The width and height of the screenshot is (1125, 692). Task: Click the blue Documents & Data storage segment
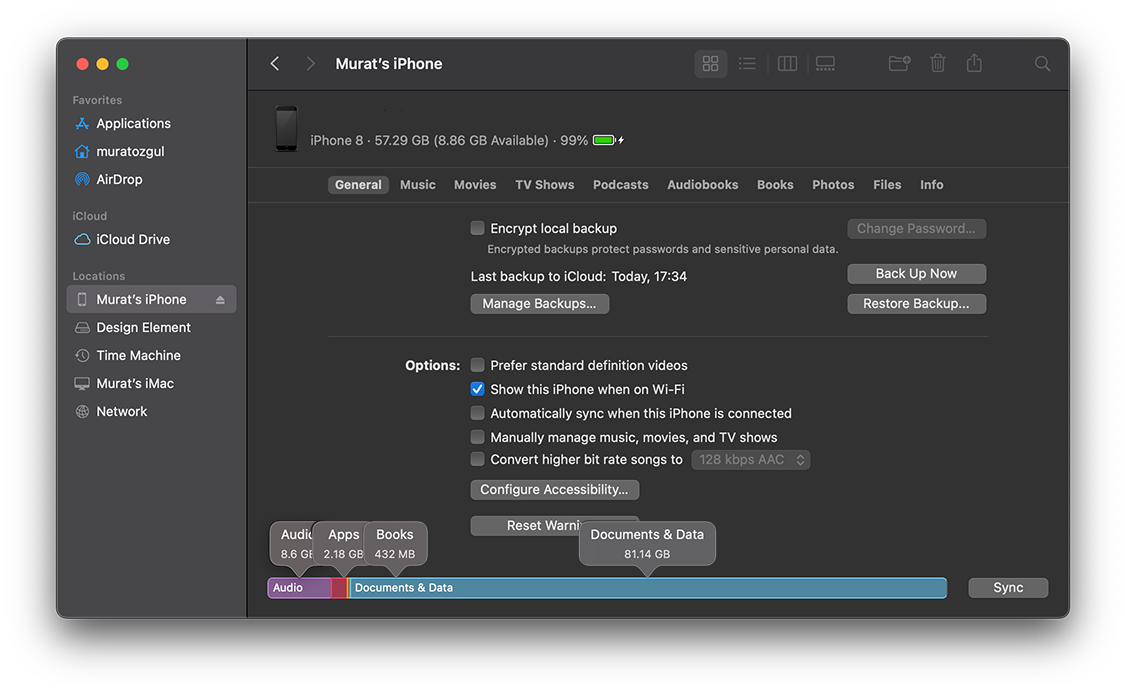[648, 587]
